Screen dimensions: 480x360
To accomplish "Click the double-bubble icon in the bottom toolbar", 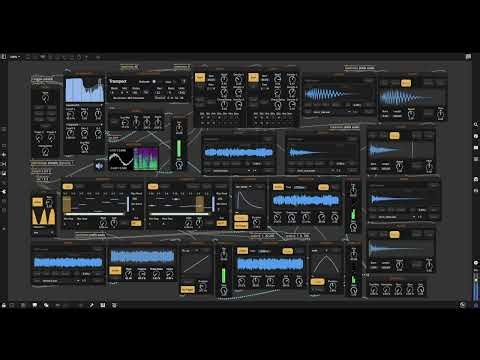I will (46, 305).
